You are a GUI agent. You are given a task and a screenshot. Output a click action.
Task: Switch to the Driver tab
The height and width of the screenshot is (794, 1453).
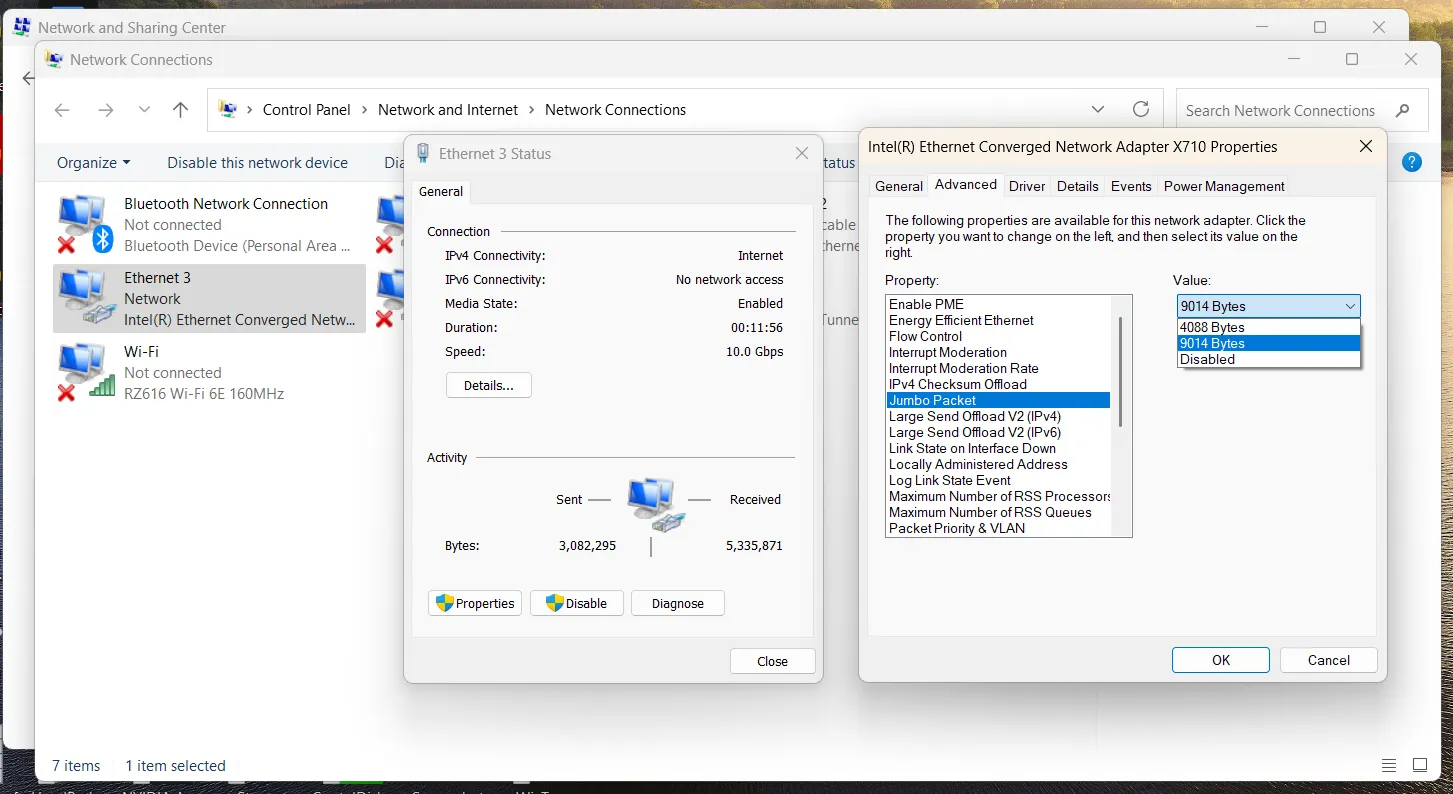click(1027, 186)
